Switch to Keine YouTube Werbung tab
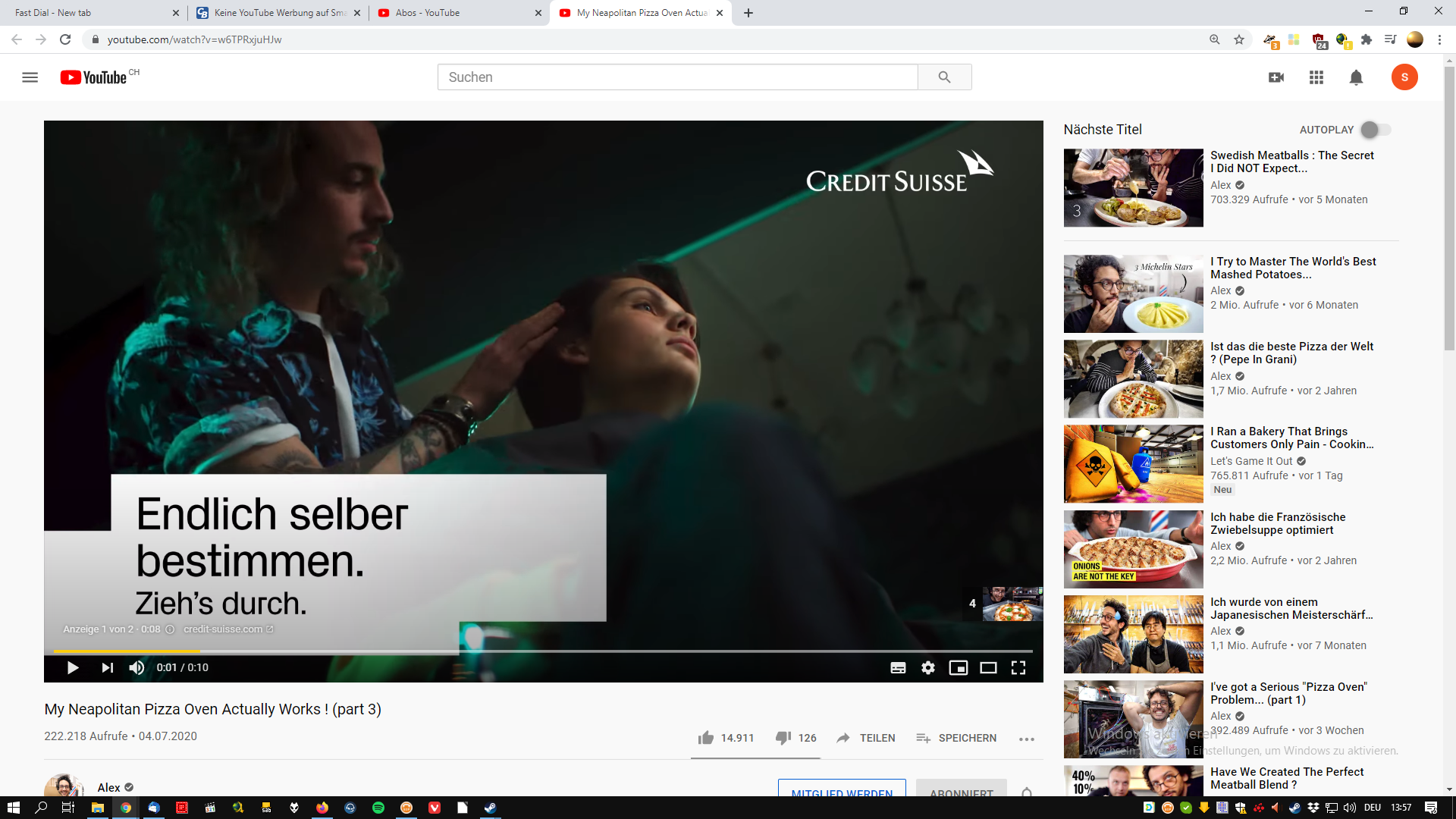The image size is (1456, 819). [x=278, y=13]
